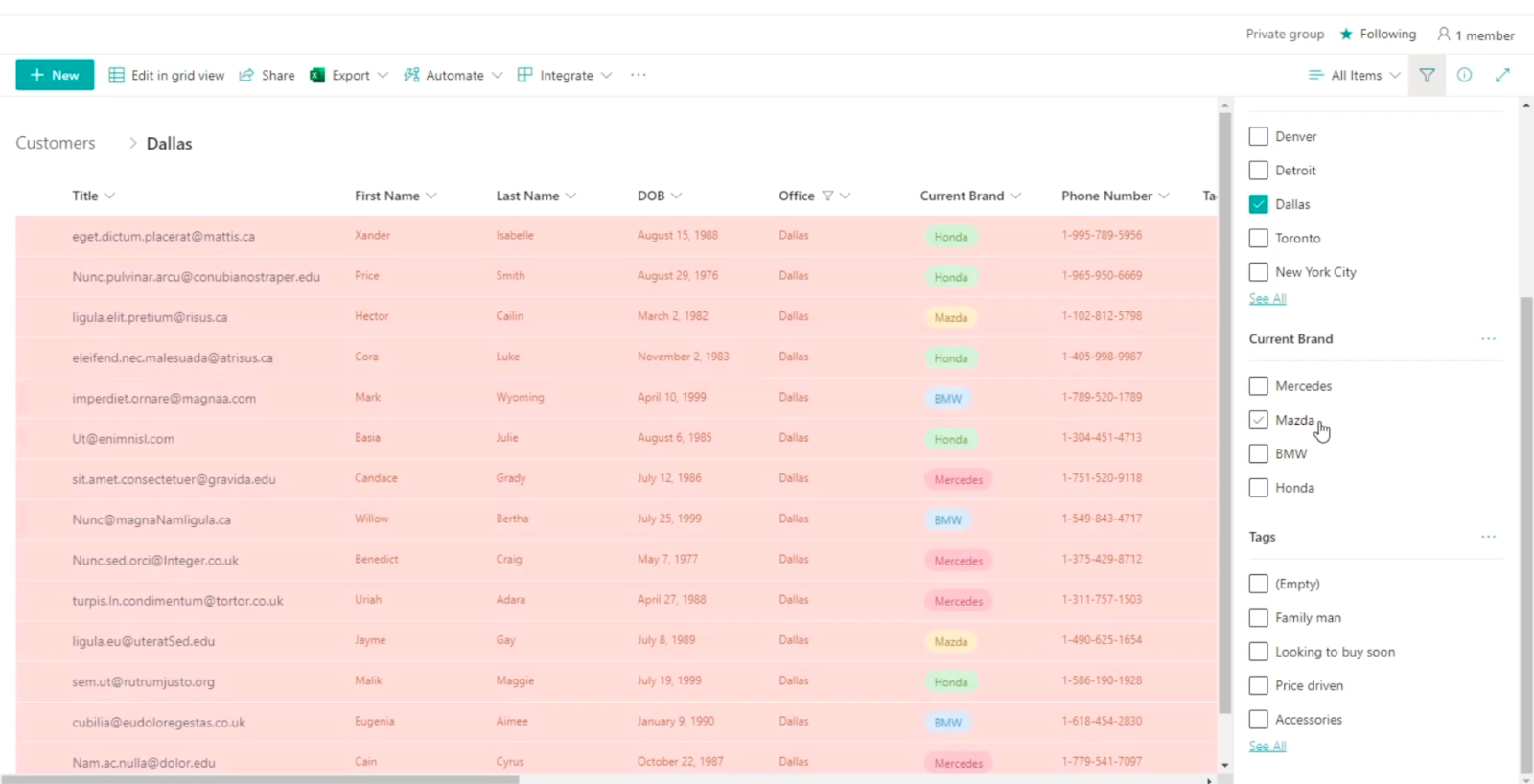Check the Accessories tag filter
1534x784 pixels.
[1258, 719]
